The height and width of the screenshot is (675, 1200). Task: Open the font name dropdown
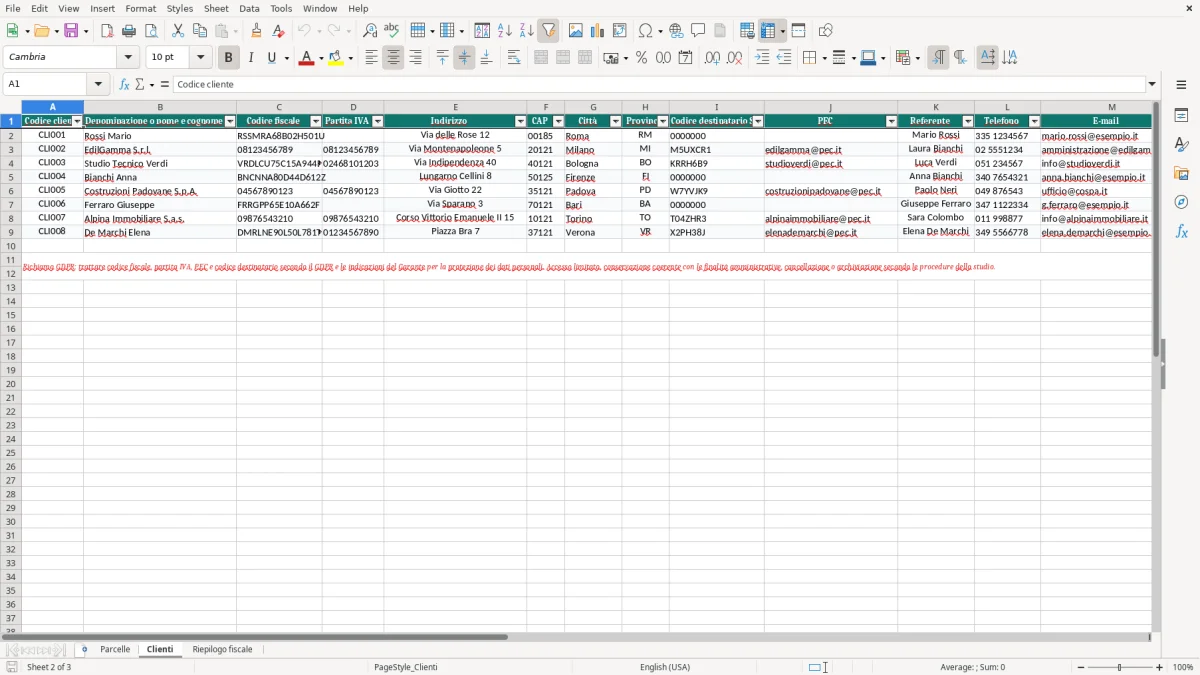point(128,58)
